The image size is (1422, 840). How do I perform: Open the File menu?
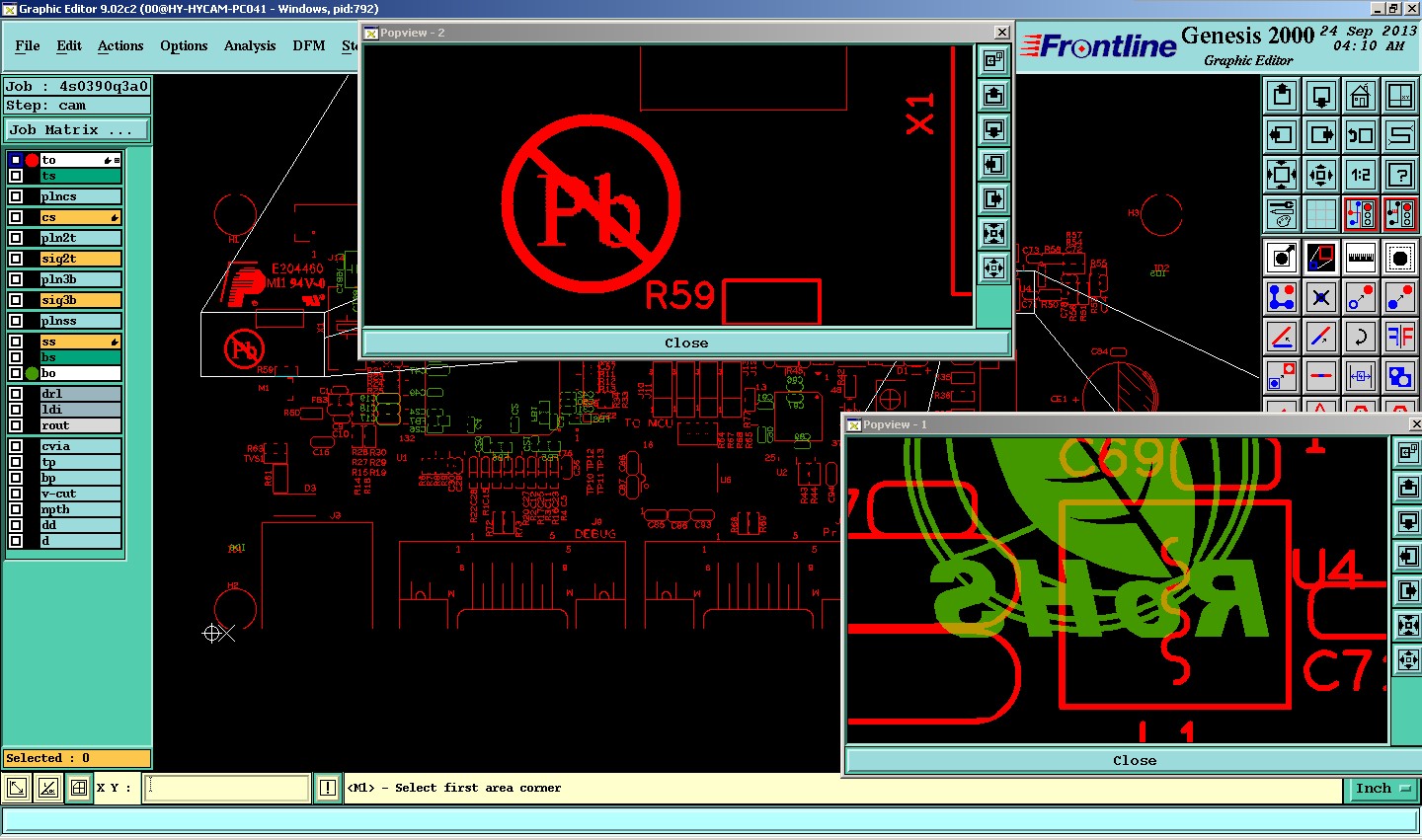(x=28, y=45)
